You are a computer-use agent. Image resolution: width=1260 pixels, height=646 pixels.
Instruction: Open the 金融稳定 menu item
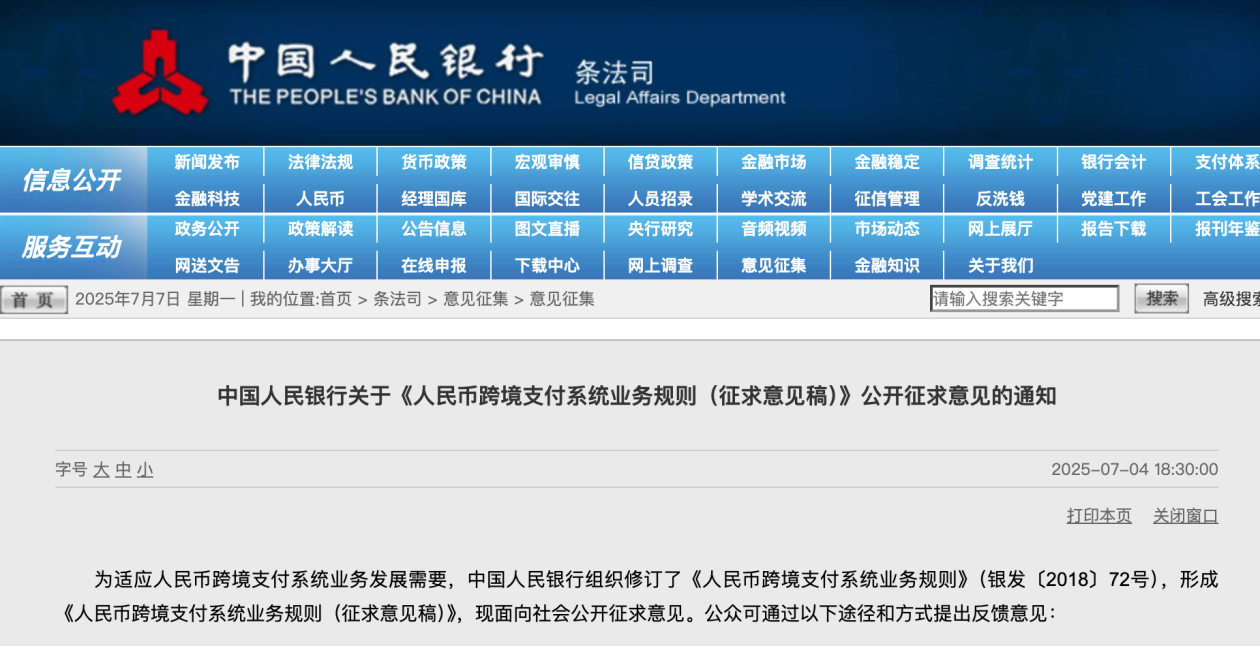pyautogui.click(x=887, y=162)
